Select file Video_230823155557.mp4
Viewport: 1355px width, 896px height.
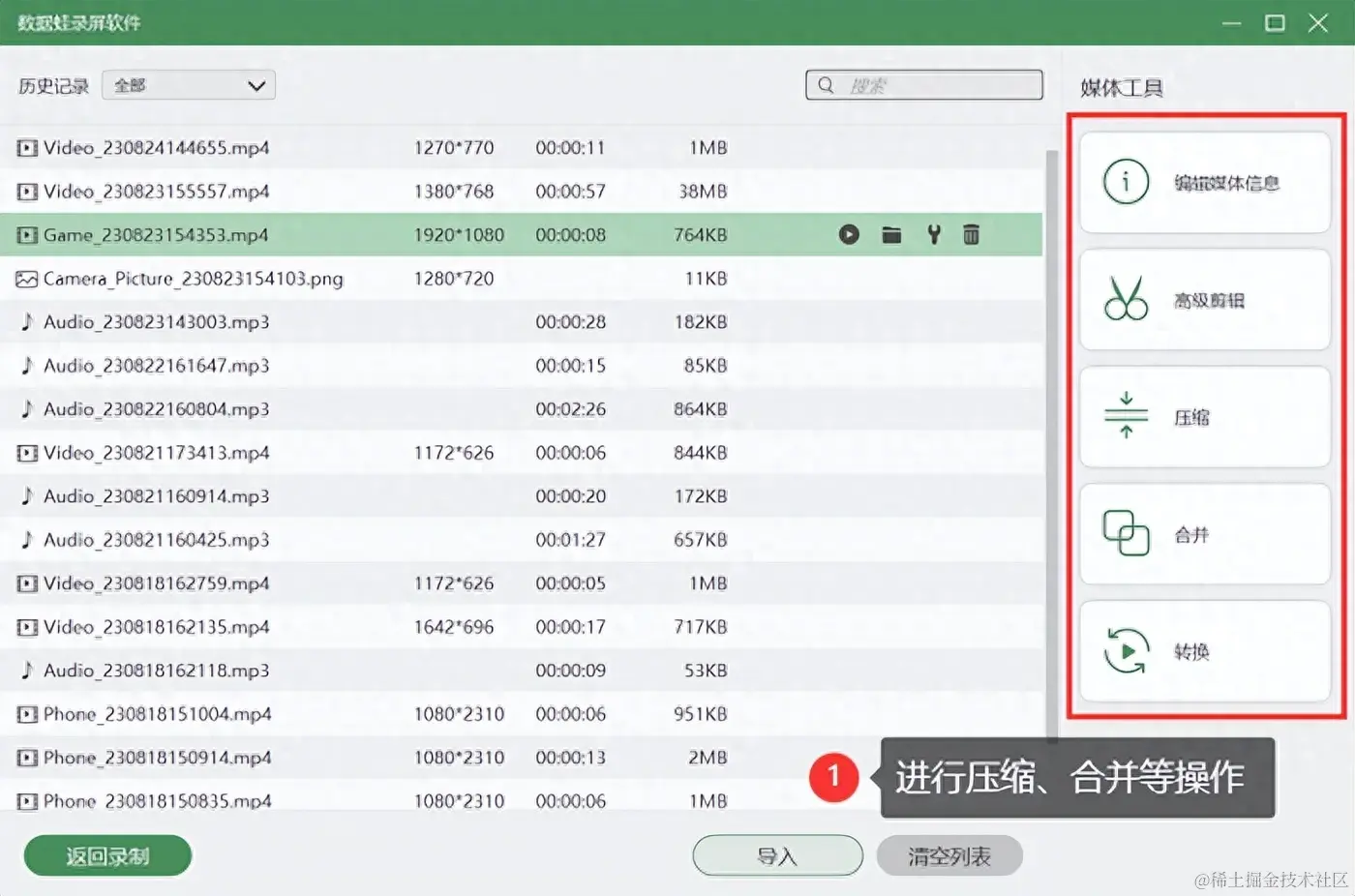click(521, 191)
